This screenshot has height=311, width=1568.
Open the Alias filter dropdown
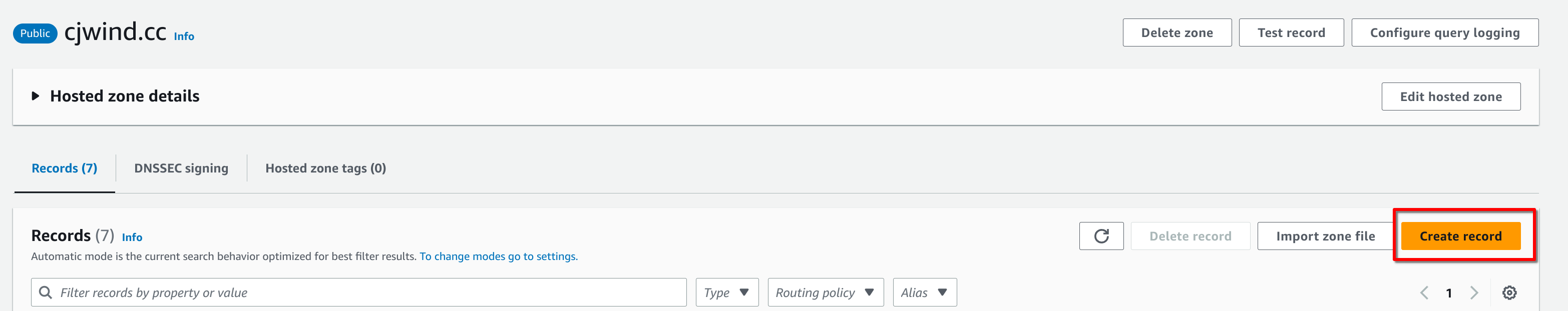[924, 292]
